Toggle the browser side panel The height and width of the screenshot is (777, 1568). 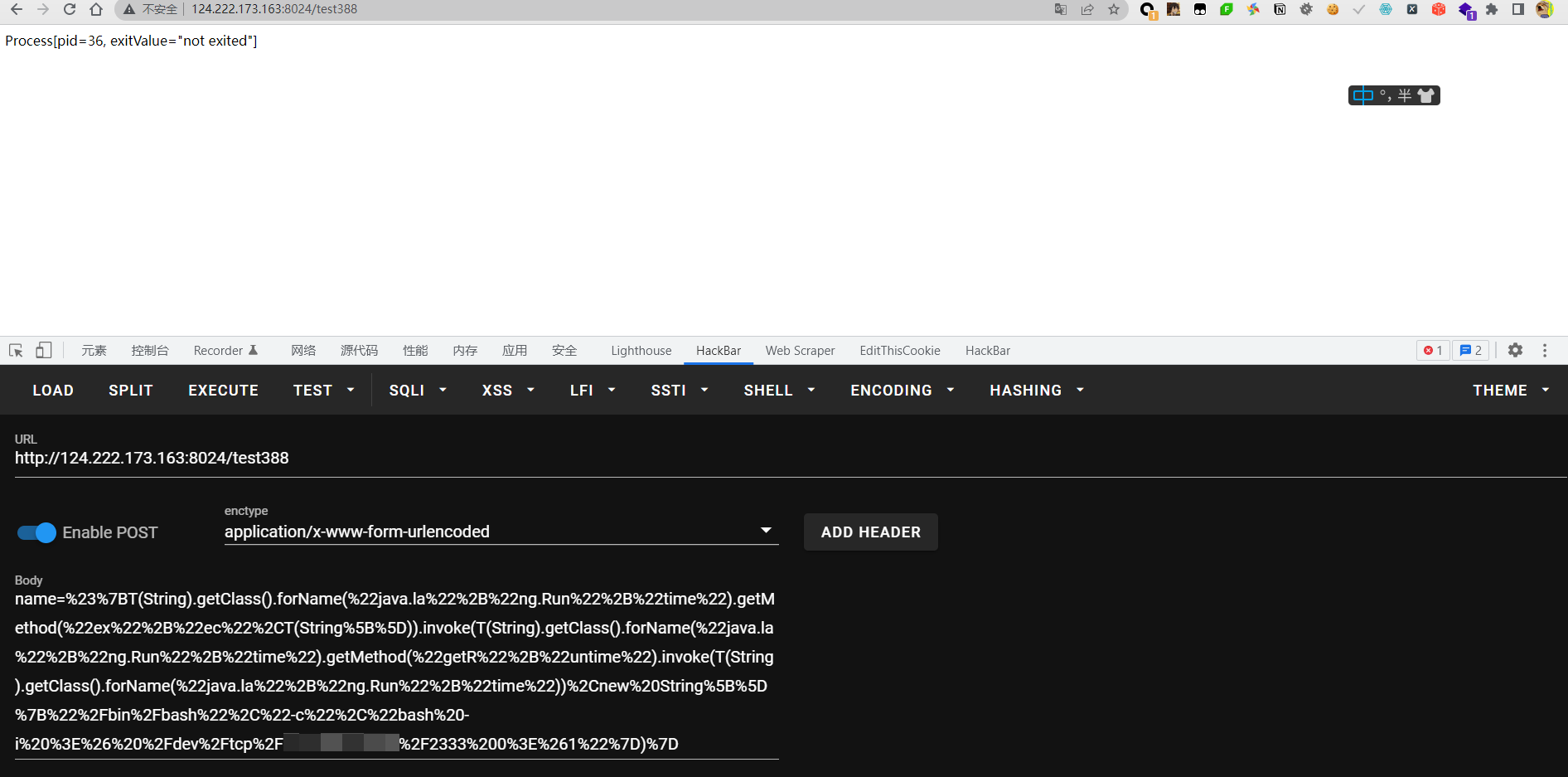click(x=1518, y=9)
